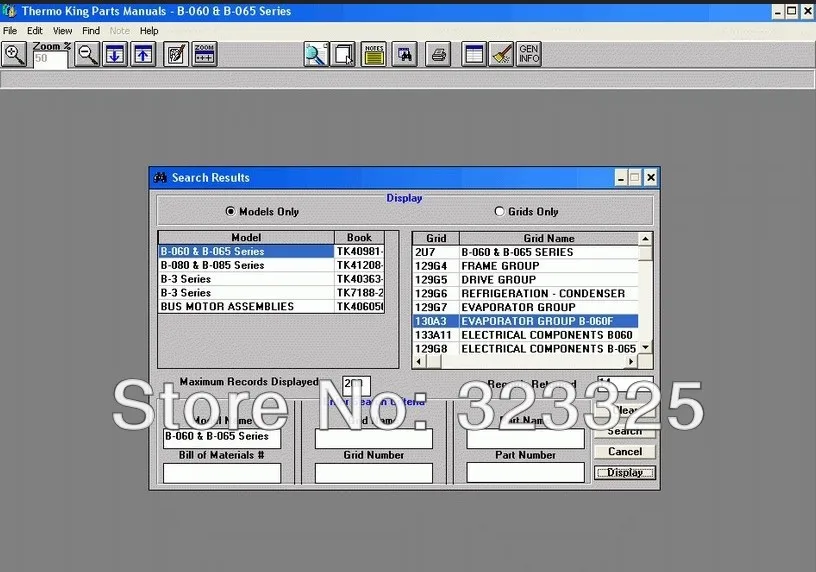Click the Model Name input field
816x572 pixels.
tap(222, 438)
